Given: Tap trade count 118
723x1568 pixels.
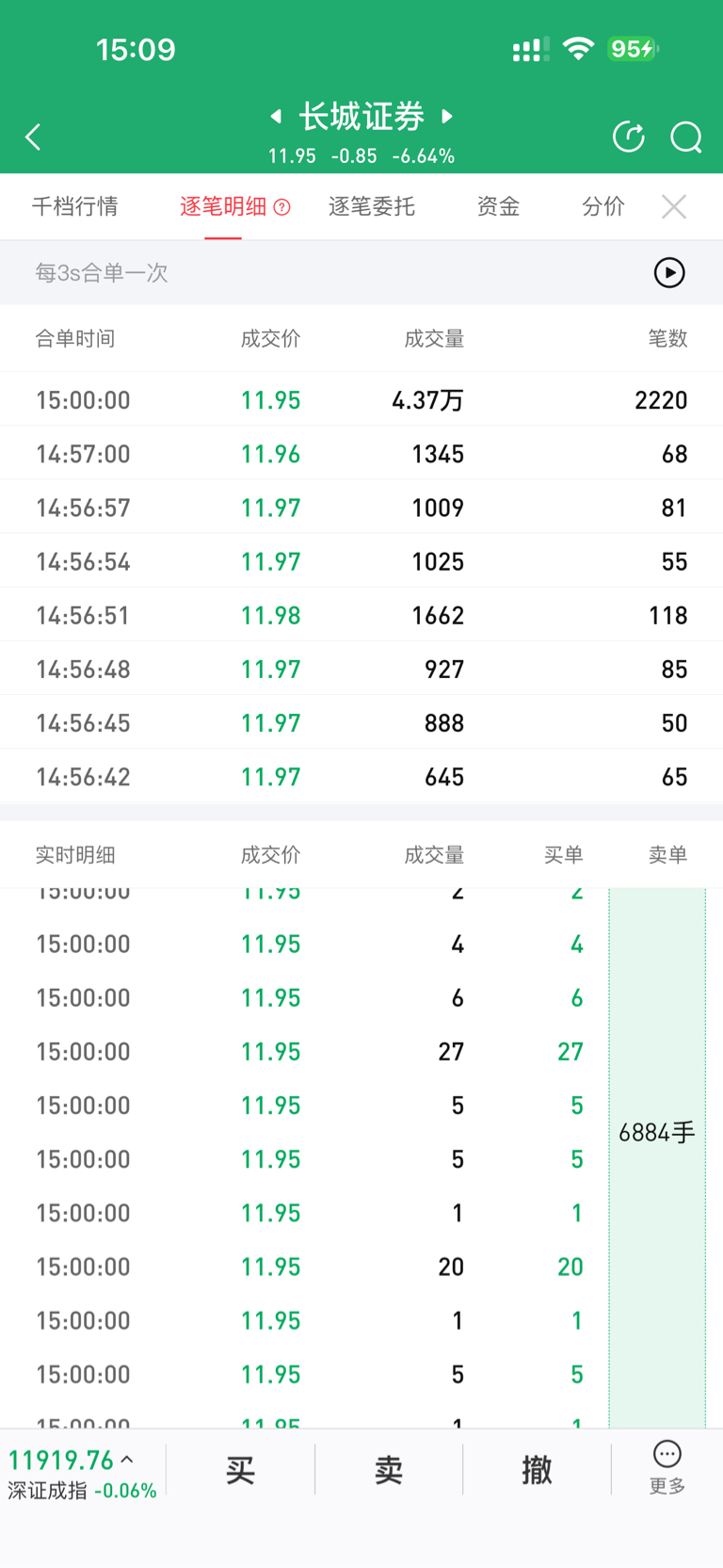Looking at the screenshot, I should (667, 616).
